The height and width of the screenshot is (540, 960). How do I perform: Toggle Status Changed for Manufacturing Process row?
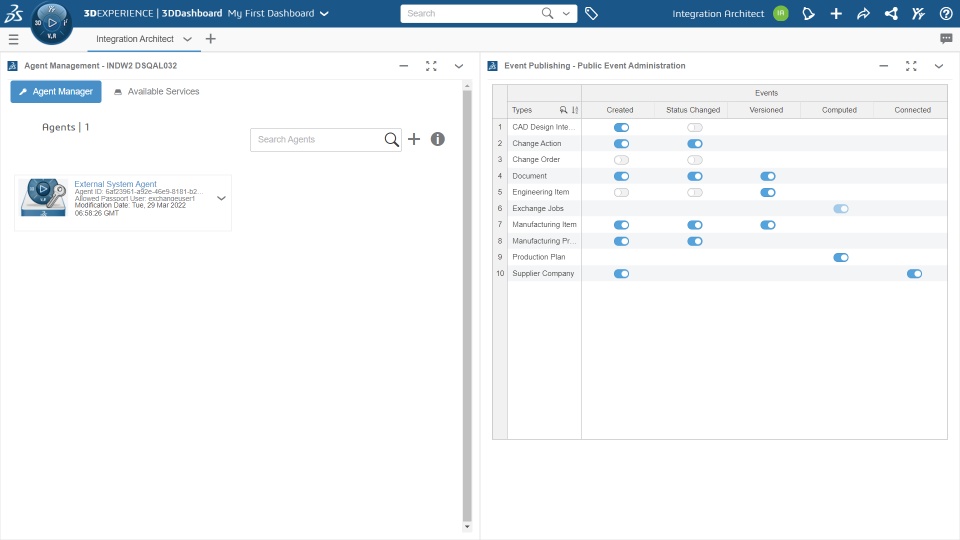coord(694,241)
